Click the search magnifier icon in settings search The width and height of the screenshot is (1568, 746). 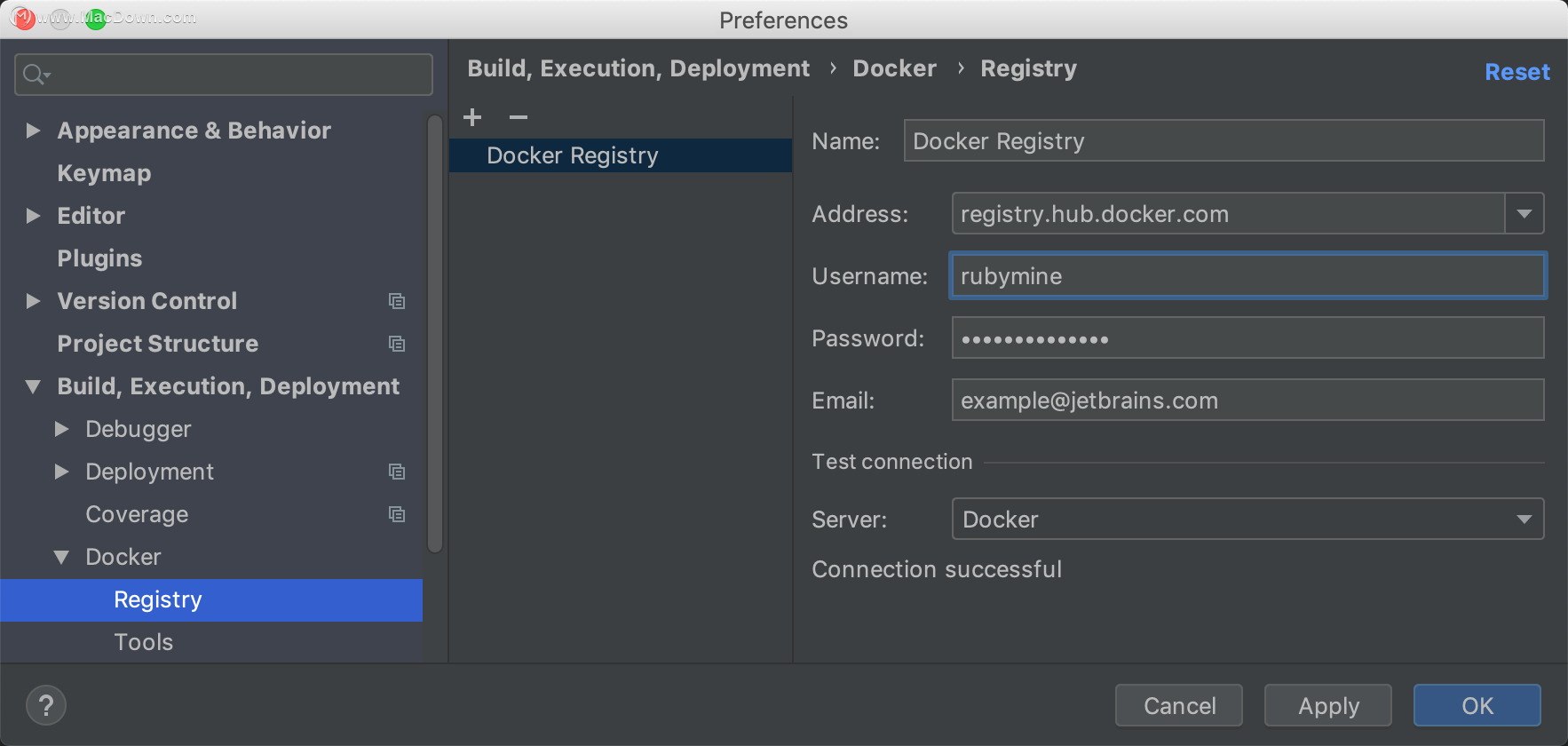[x=35, y=75]
